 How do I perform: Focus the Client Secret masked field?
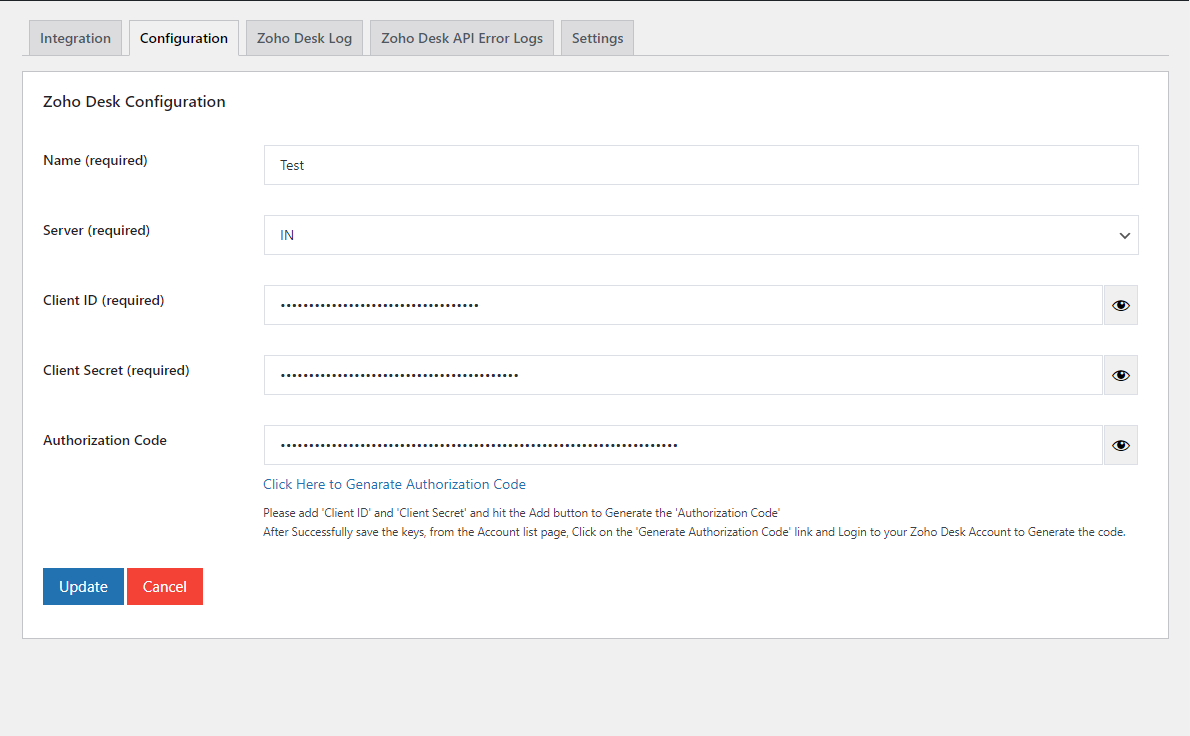(x=683, y=375)
